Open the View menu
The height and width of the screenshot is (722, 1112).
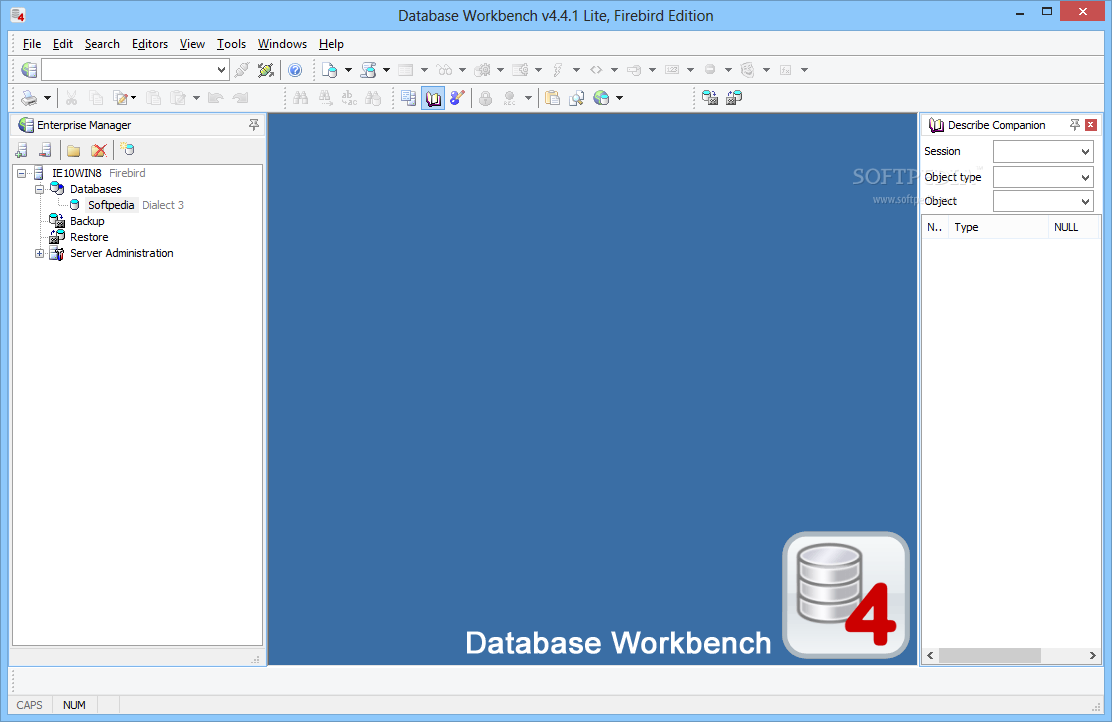pos(192,44)
